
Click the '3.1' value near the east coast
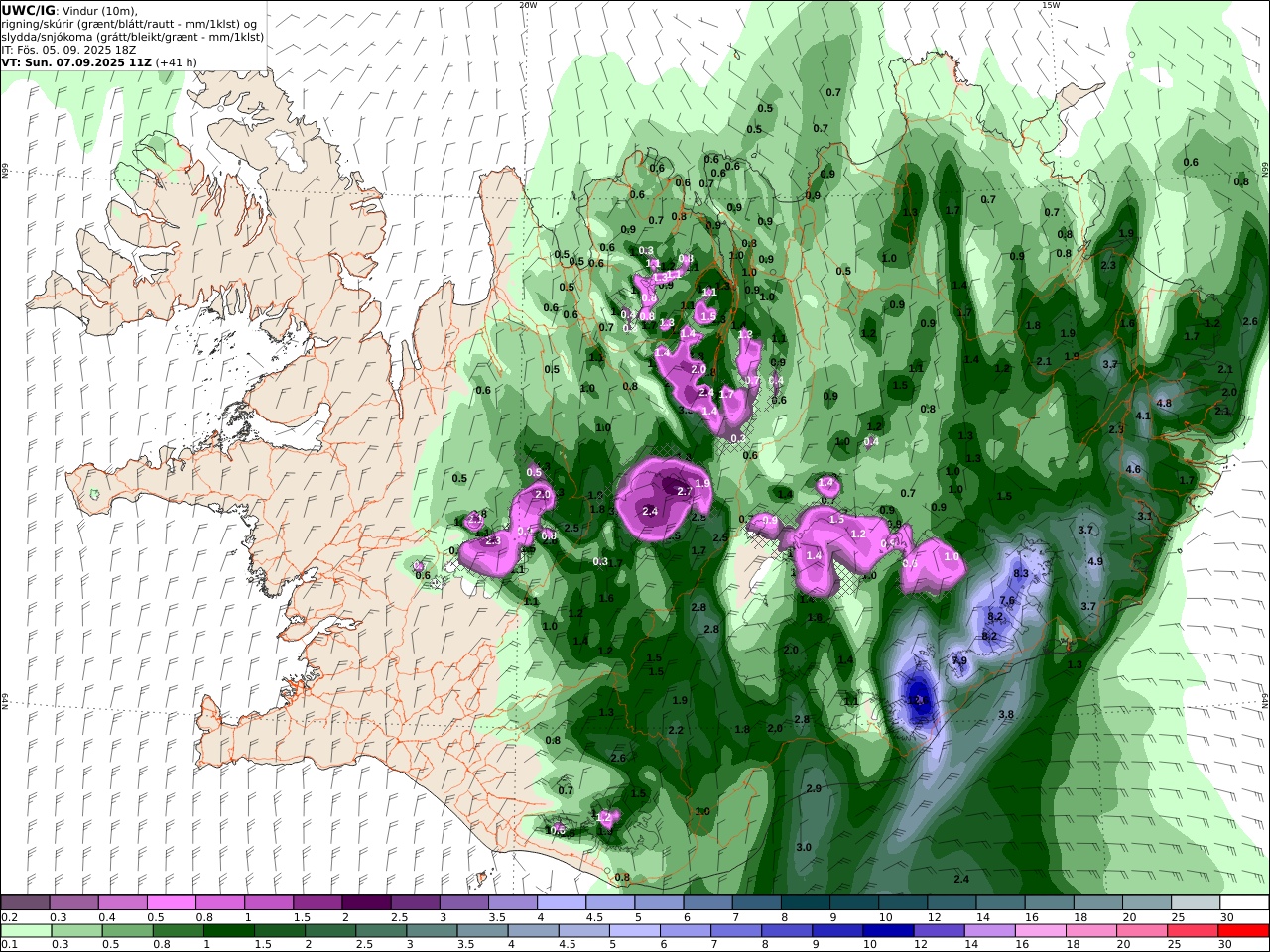pos(1145,516)
